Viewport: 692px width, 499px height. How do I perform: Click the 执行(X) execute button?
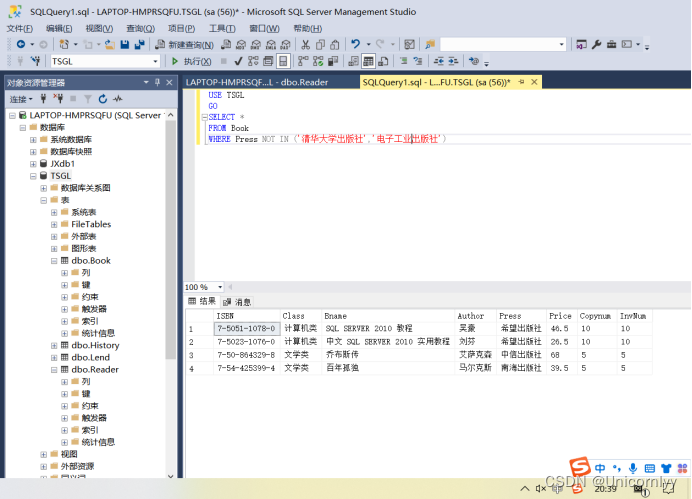[191, 61]
